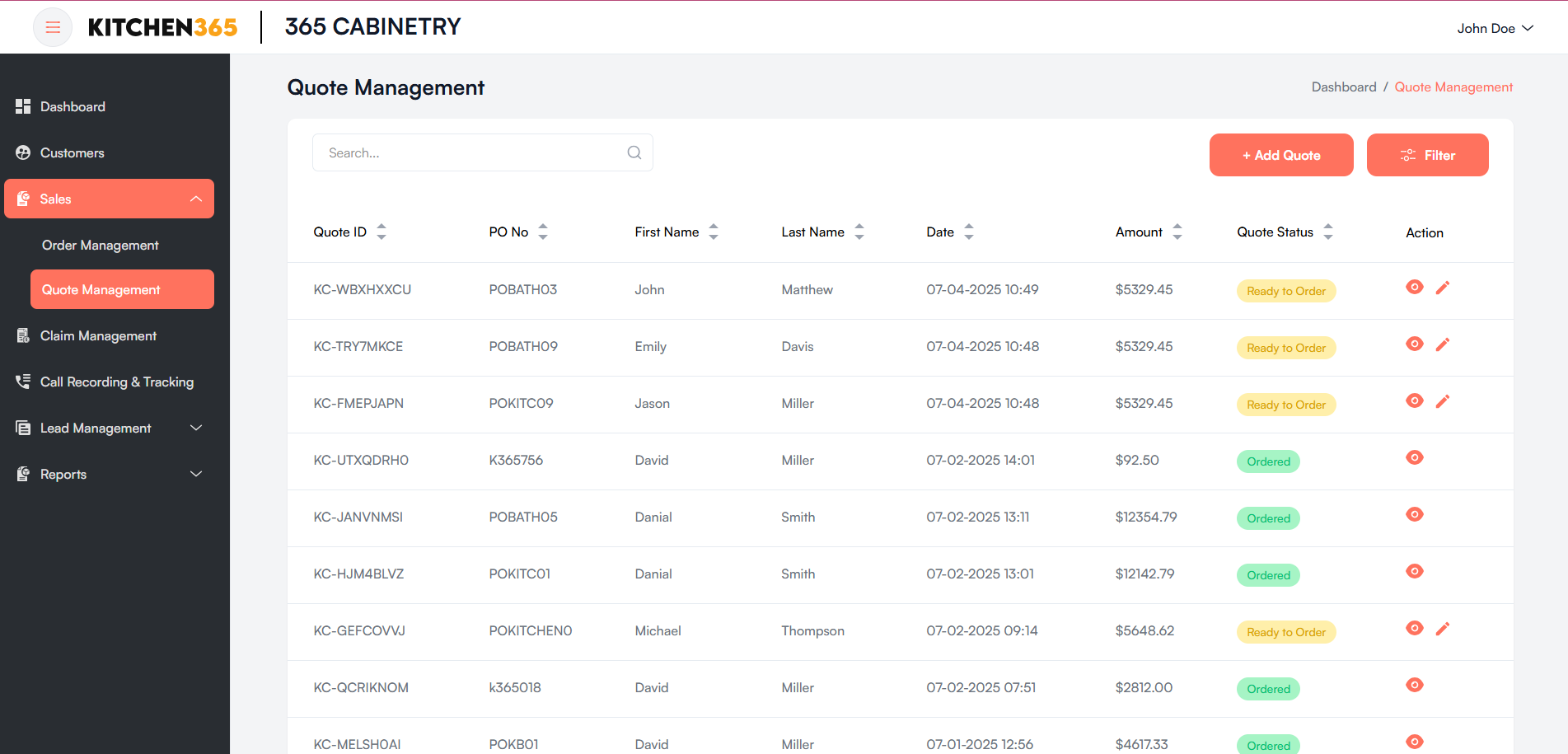Screen dimensions: 1568x754
Task: Open the Dashboard breadcrumb link
Action: click(1344, 87)
